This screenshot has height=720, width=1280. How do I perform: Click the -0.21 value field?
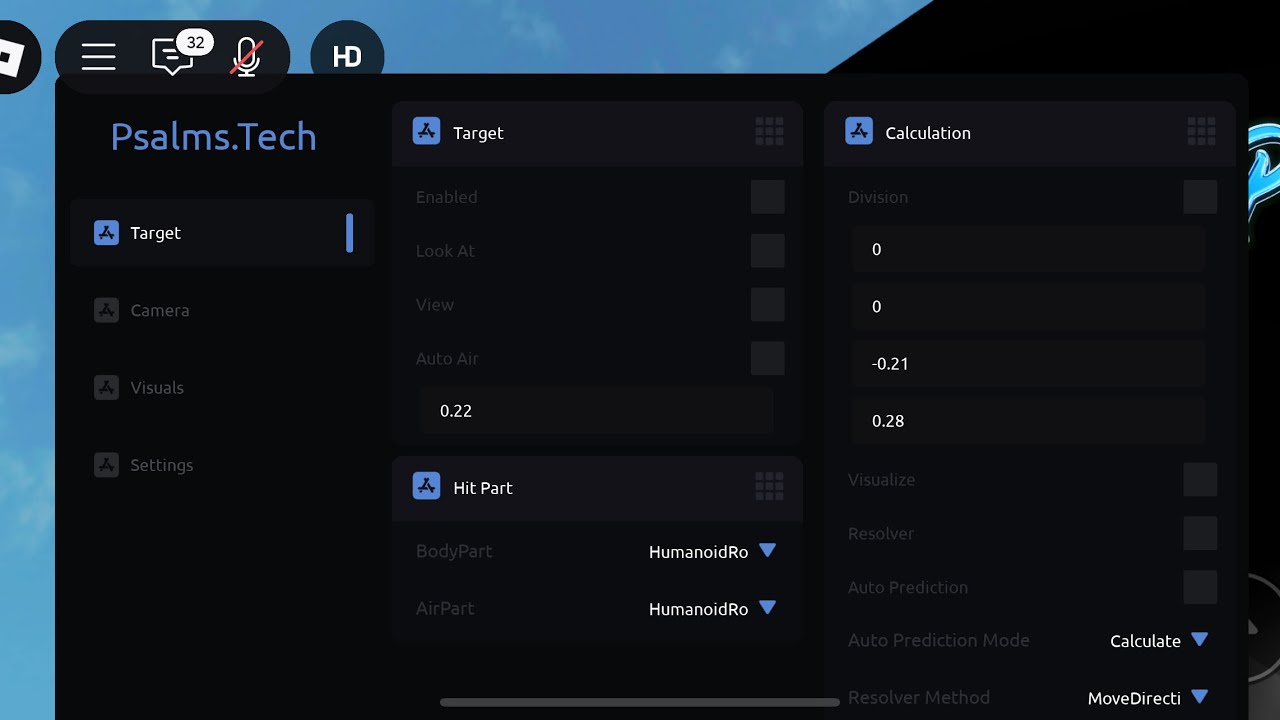1028,363
